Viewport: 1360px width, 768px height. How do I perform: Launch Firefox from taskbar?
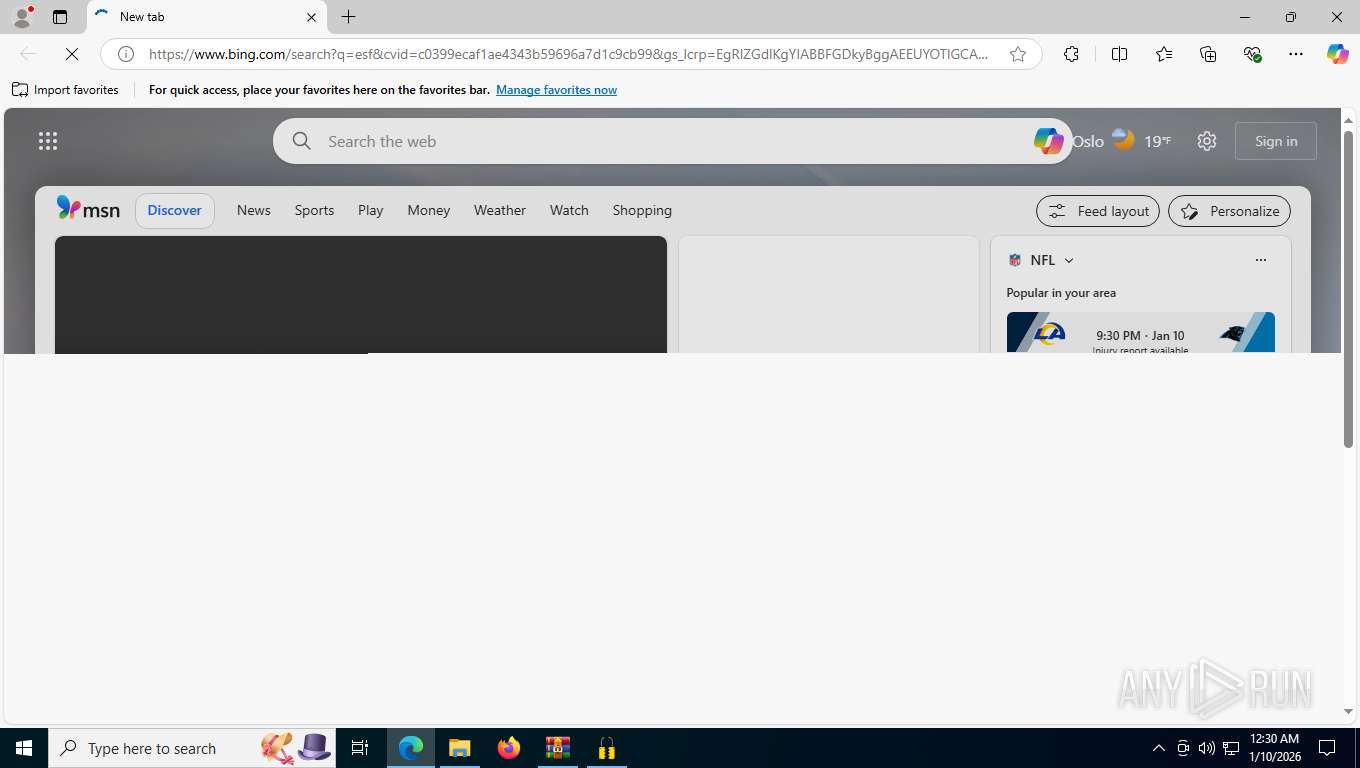point(509,748)
